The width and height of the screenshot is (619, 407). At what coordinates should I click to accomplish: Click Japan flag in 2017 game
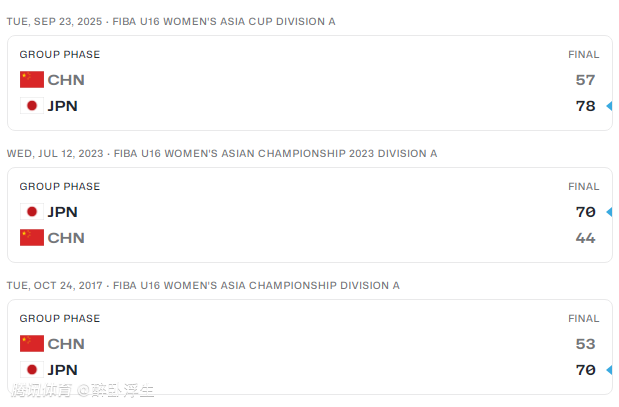pos(32,370)
